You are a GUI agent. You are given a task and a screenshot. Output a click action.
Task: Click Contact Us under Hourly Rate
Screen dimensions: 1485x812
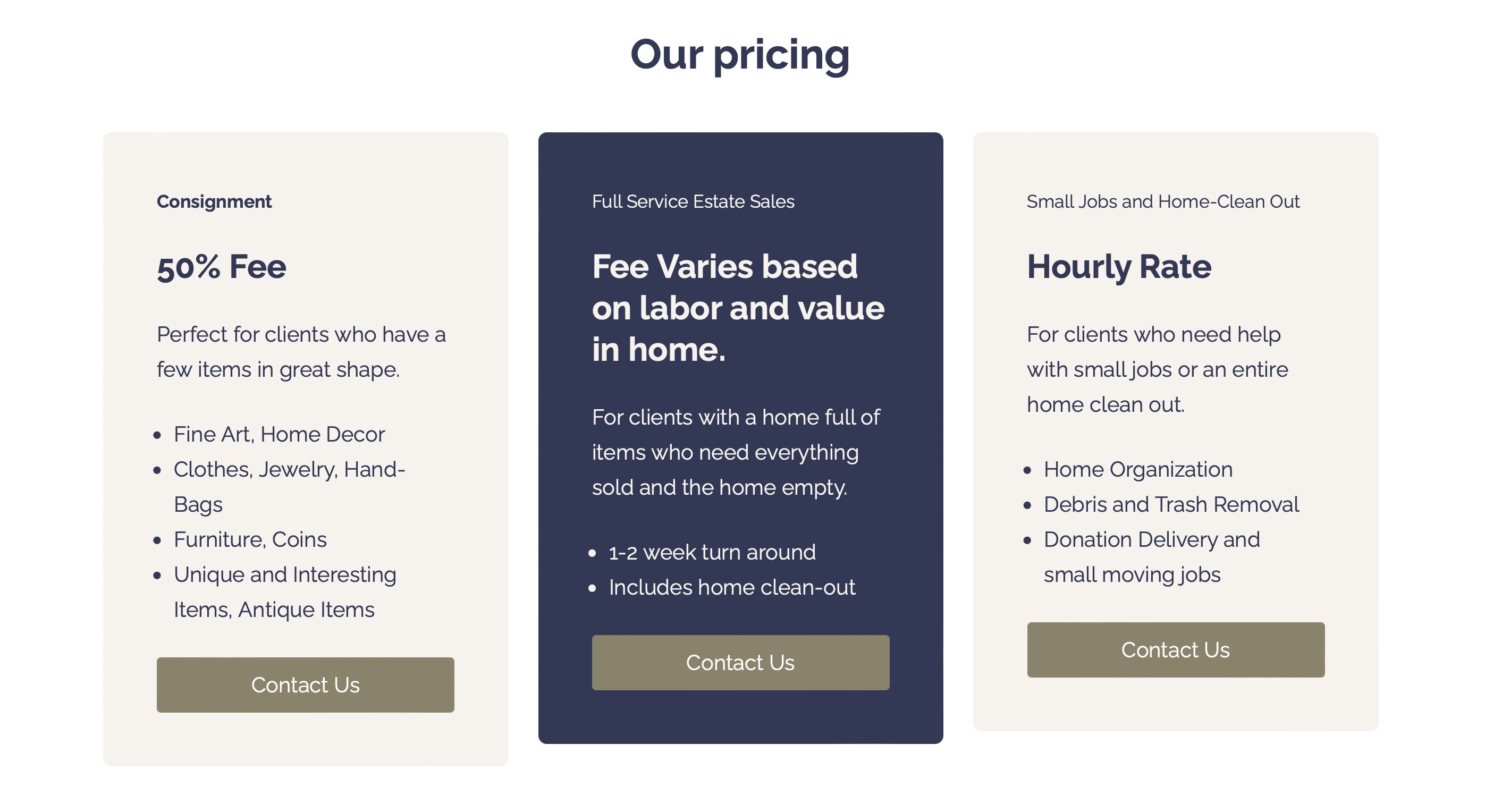point(1175,649)
